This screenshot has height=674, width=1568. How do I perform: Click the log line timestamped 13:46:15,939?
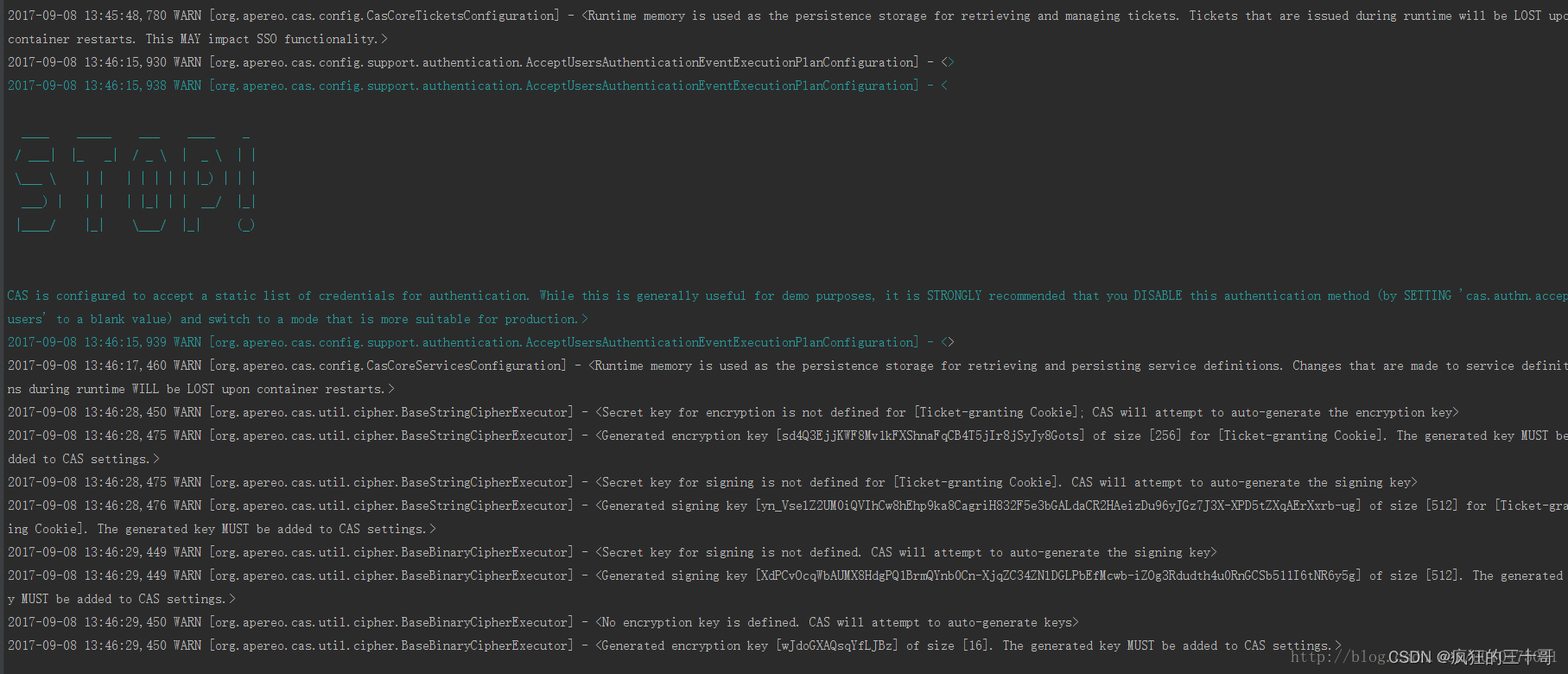click(x=480, y=342)
